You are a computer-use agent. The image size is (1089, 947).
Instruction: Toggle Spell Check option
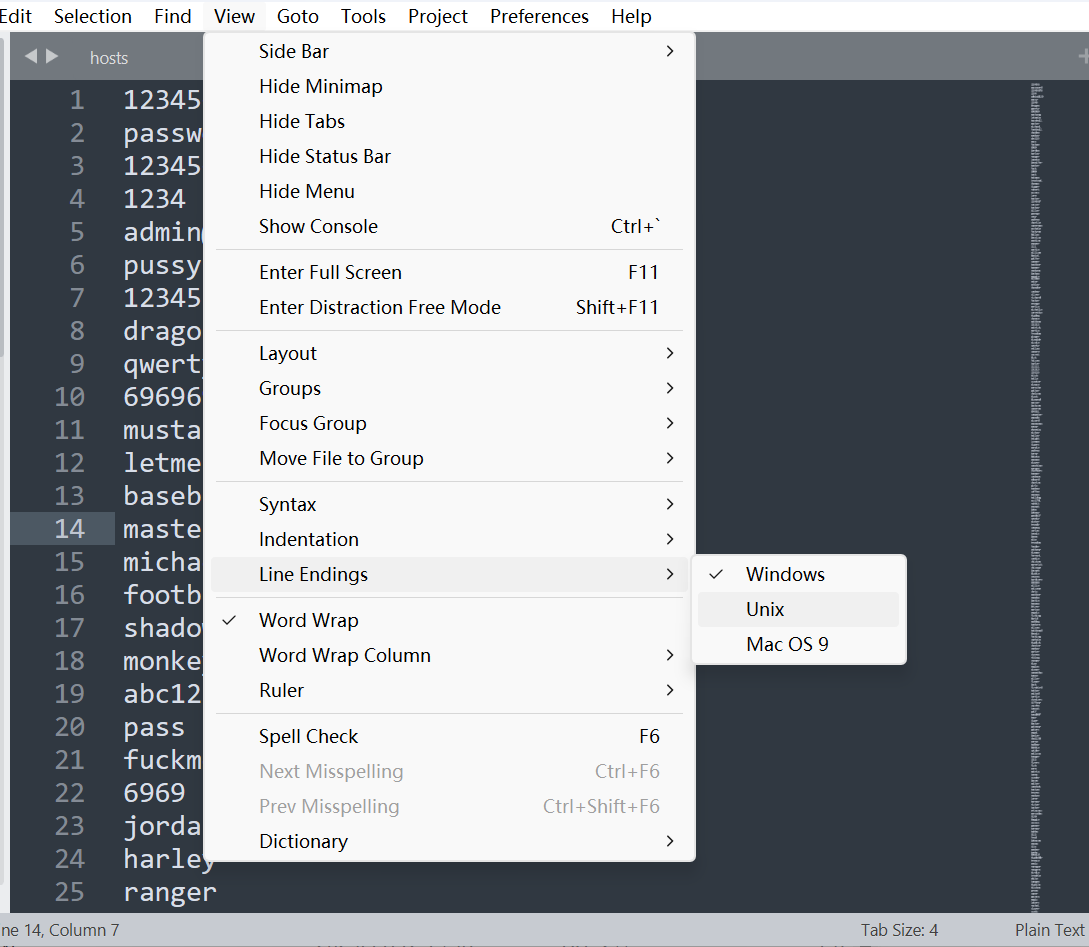tap(449, 736)
